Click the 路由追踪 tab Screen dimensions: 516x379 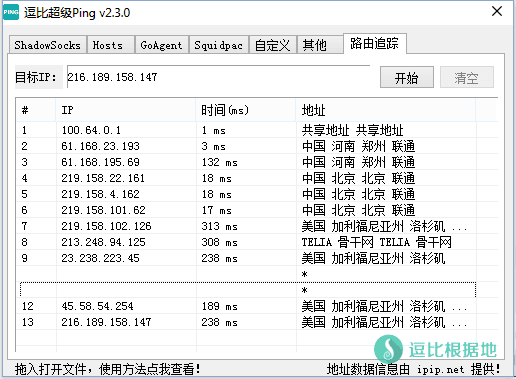(x=374, y=43)
